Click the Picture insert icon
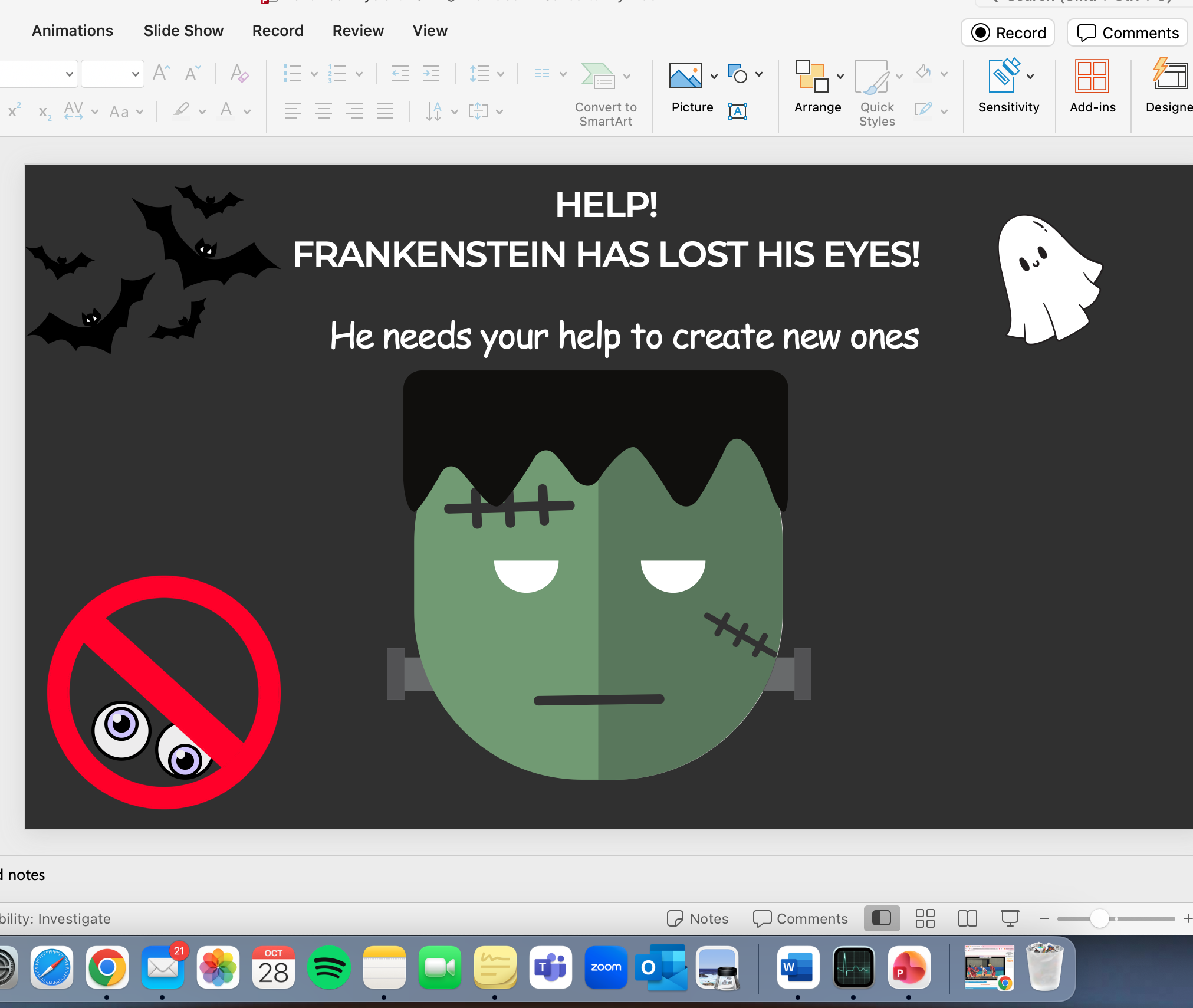This screenshot has height=1008, width=1193. [685, 76]
